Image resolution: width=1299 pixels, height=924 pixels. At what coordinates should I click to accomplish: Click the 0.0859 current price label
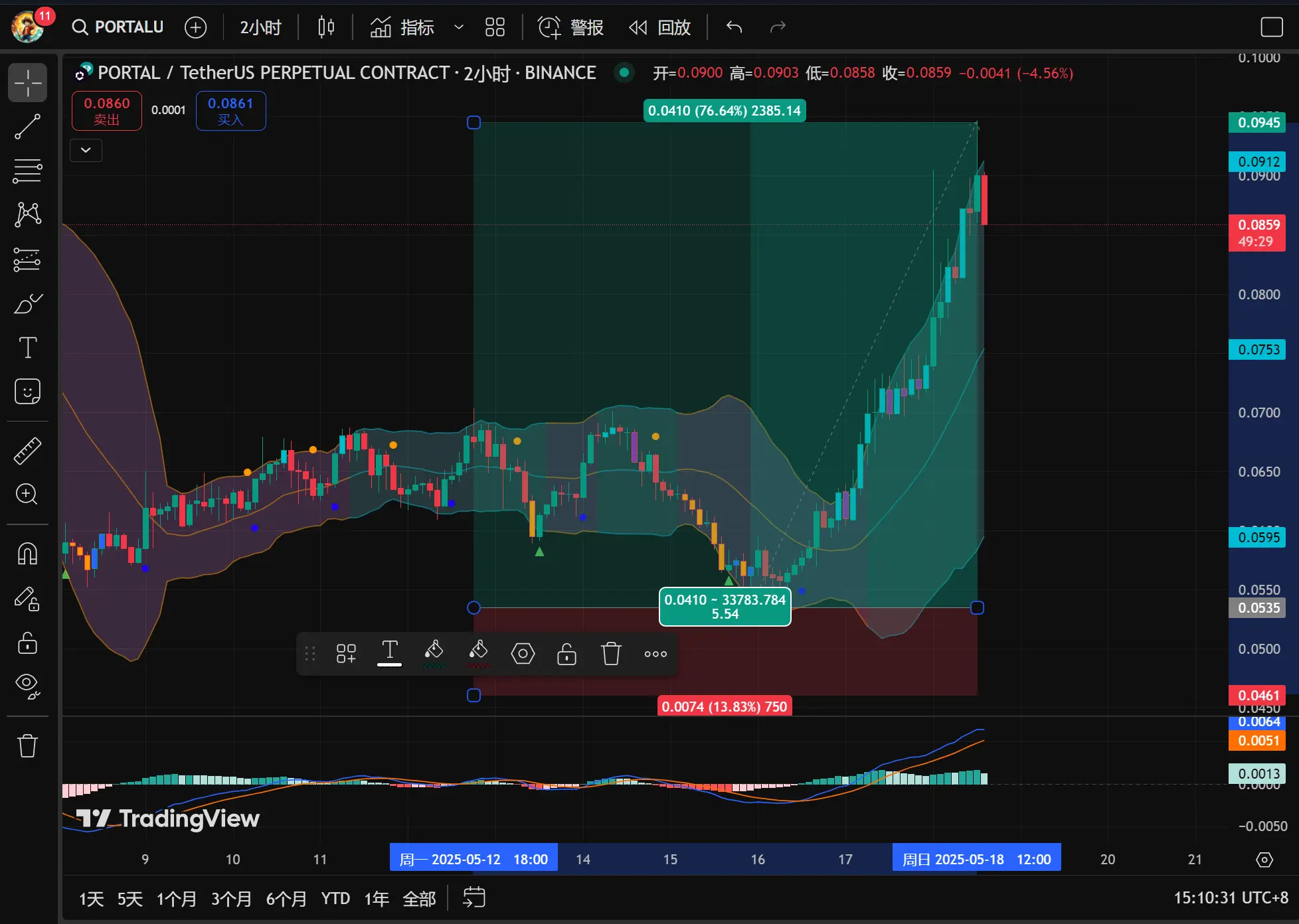1257,233
